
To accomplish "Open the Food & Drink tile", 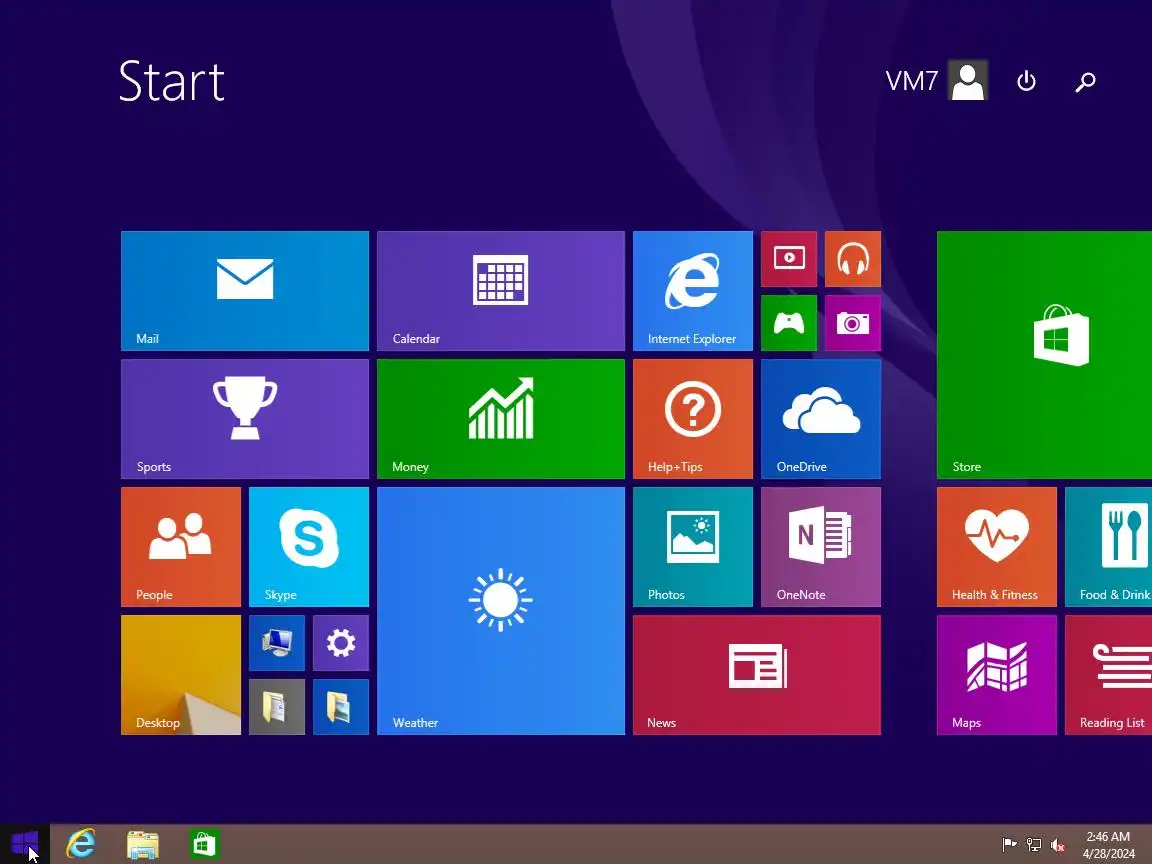I will [1109, 547].
